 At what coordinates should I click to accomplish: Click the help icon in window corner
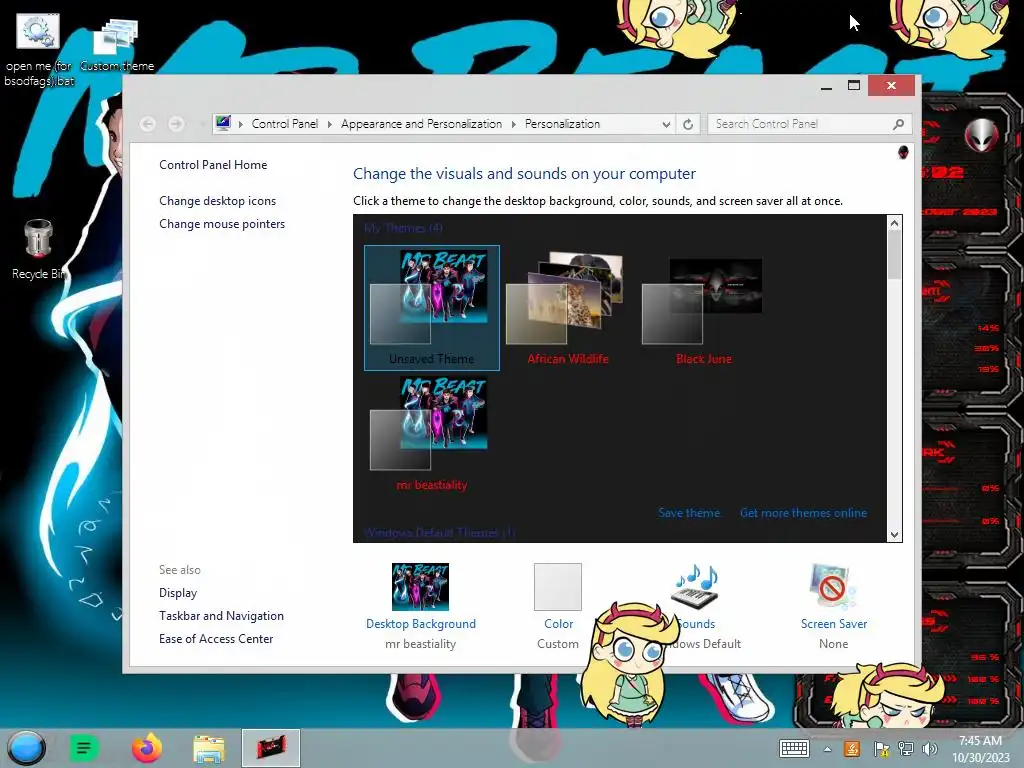pos(903,152)
